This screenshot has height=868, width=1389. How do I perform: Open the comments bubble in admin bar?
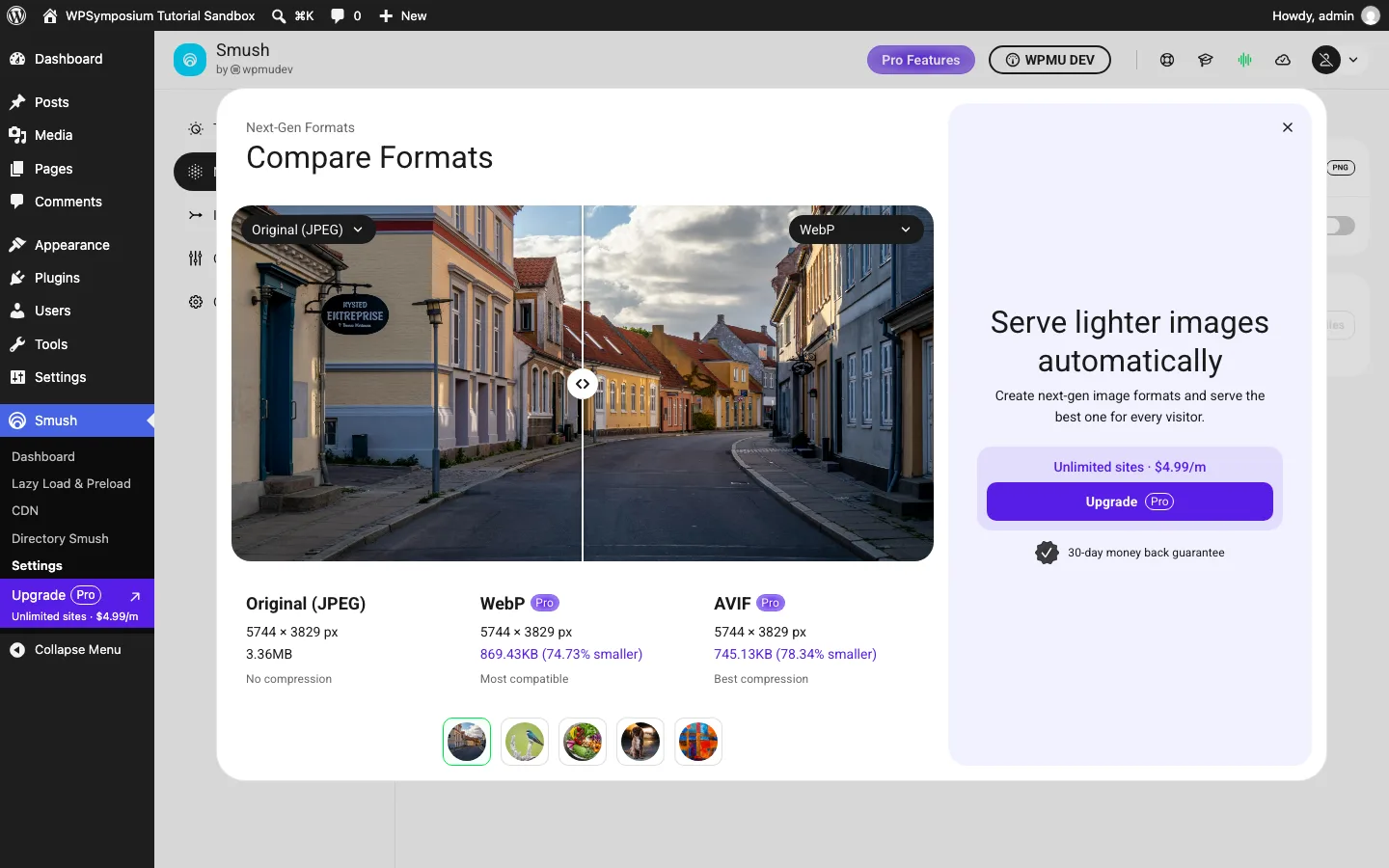pyautogui.click(x=346, y=15)
